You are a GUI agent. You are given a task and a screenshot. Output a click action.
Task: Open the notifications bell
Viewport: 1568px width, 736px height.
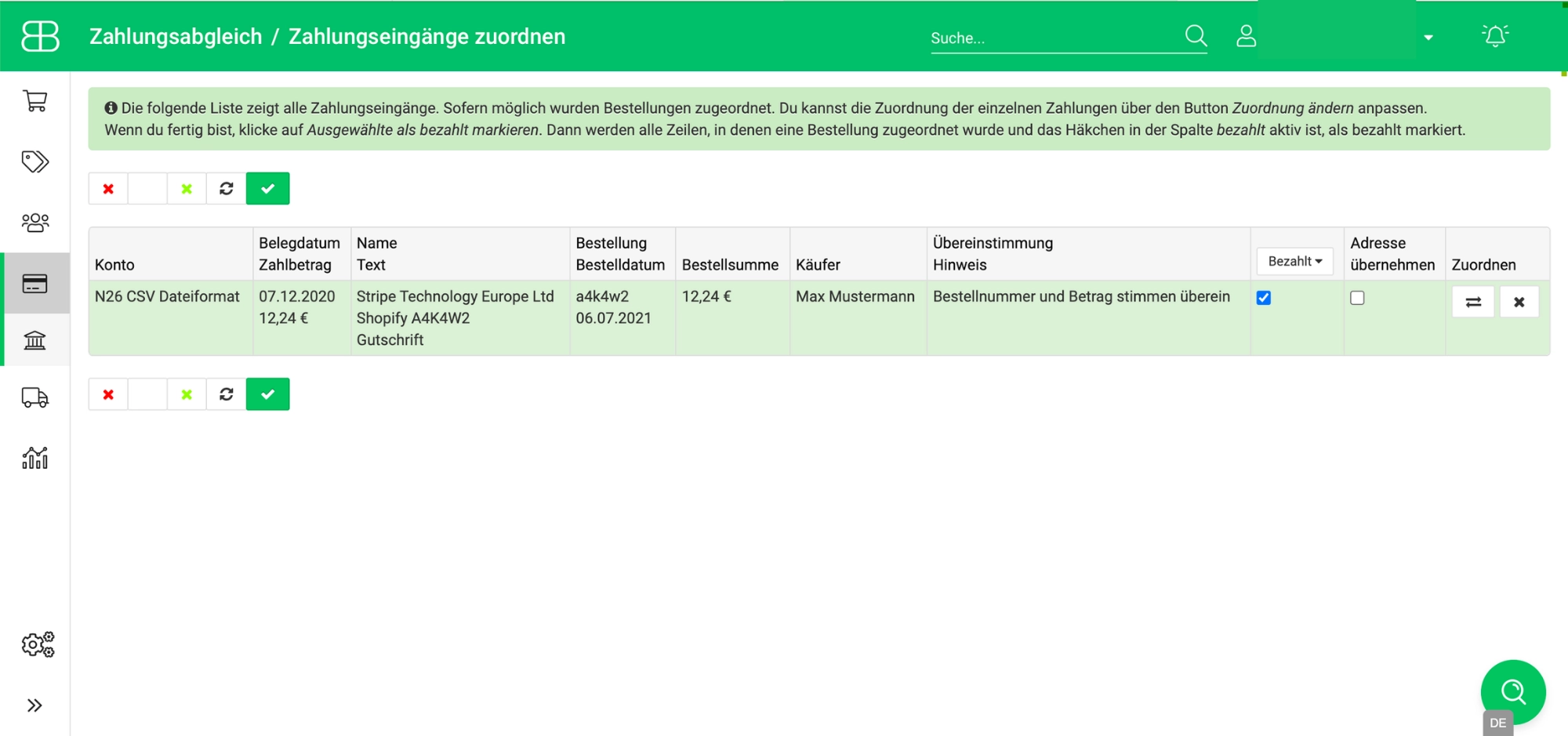1495,36
